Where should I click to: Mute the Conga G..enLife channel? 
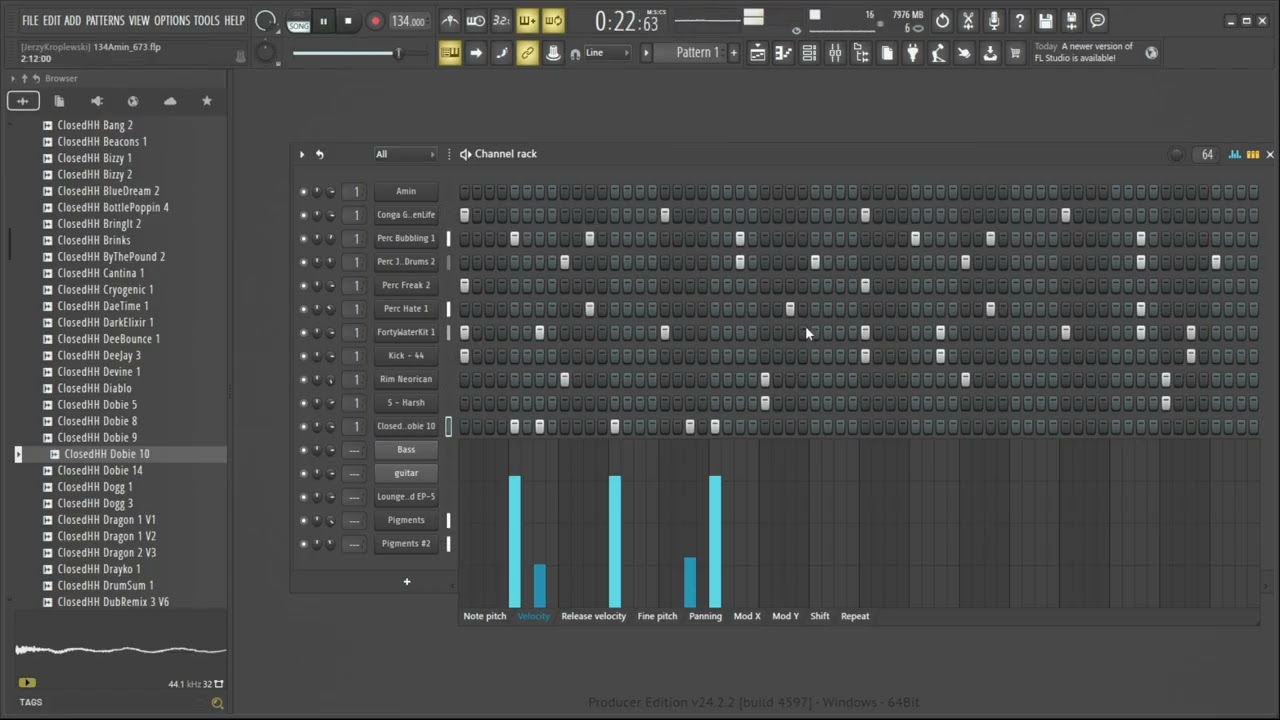(303, 215)
